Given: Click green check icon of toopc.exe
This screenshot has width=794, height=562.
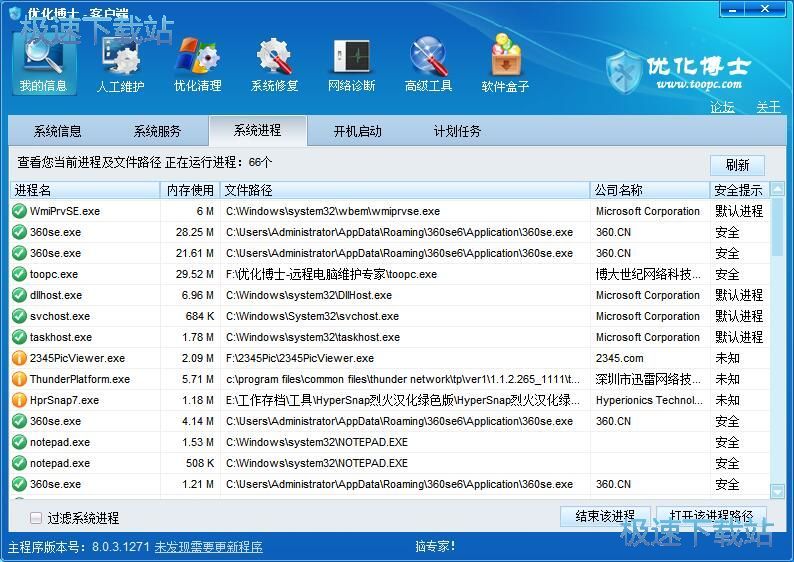Looking at the screenshot, I should (19, 274).
